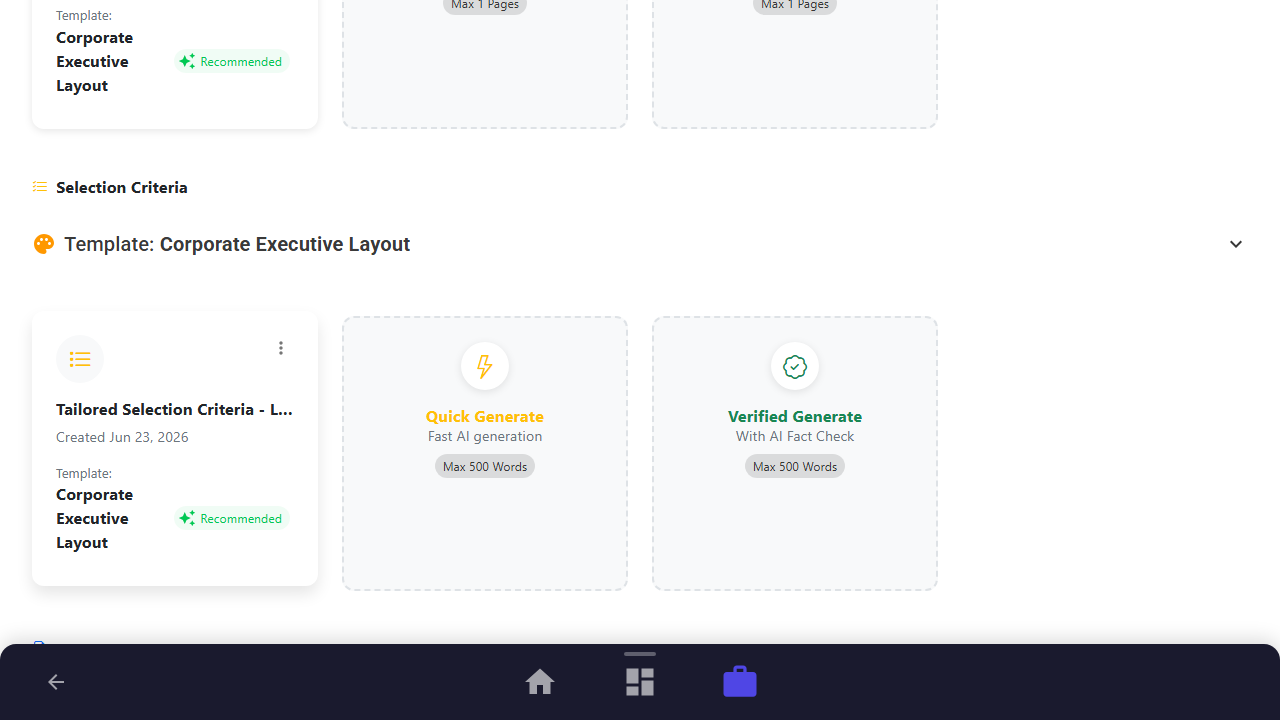This screenshot has width=1280, height=720.
Task: Click the "Created Jun 23, 2026" date text
Action: point(122,437)
